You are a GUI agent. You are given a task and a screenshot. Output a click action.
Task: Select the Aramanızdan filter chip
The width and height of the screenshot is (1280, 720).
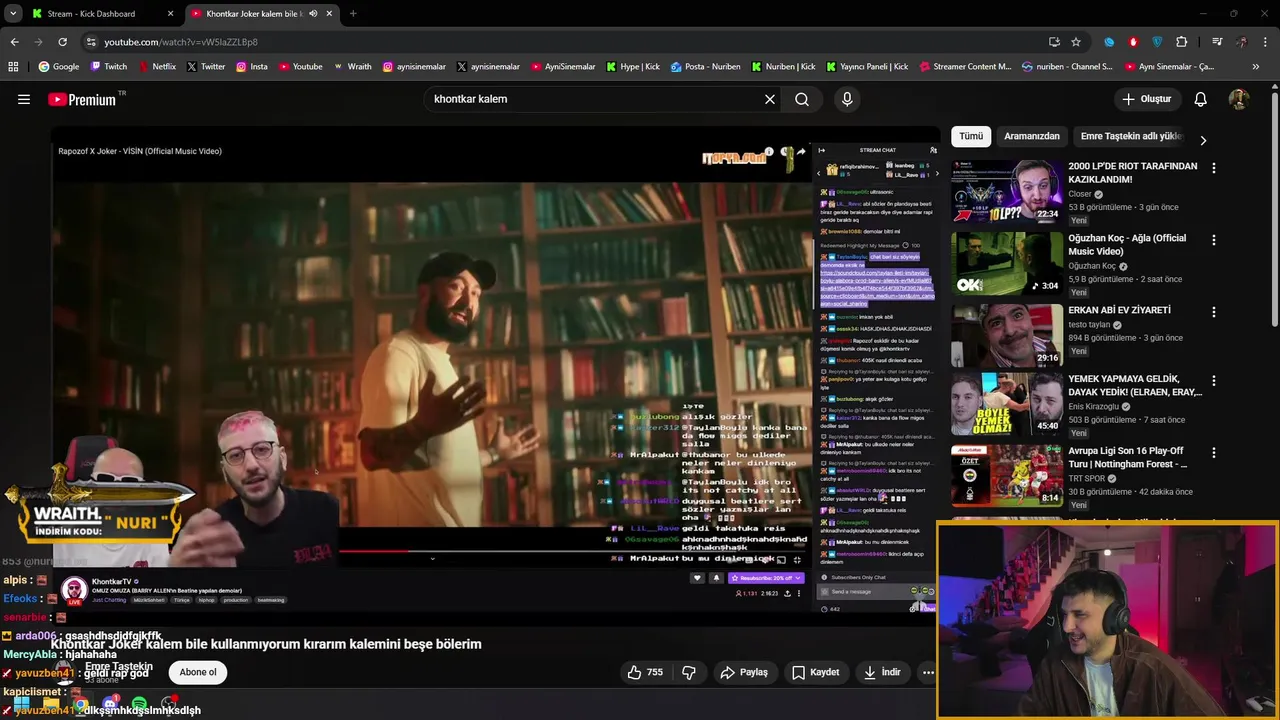1032,136
